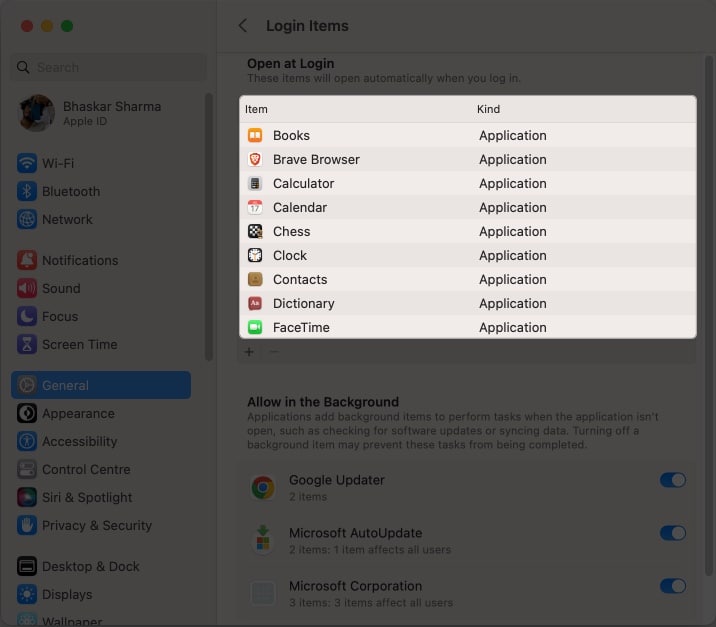Click '2 items' under Google Updater

pos(308,496)
